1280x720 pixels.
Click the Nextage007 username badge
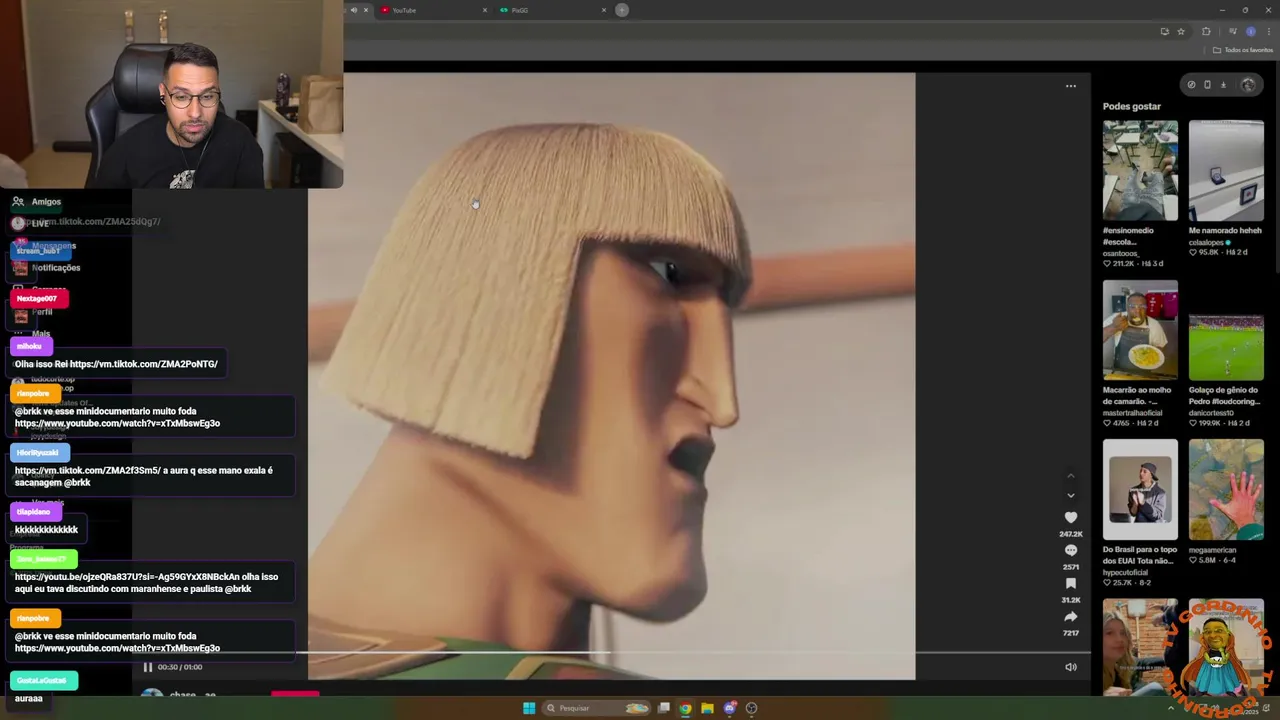pyautogui.click(x=37, y=298)
